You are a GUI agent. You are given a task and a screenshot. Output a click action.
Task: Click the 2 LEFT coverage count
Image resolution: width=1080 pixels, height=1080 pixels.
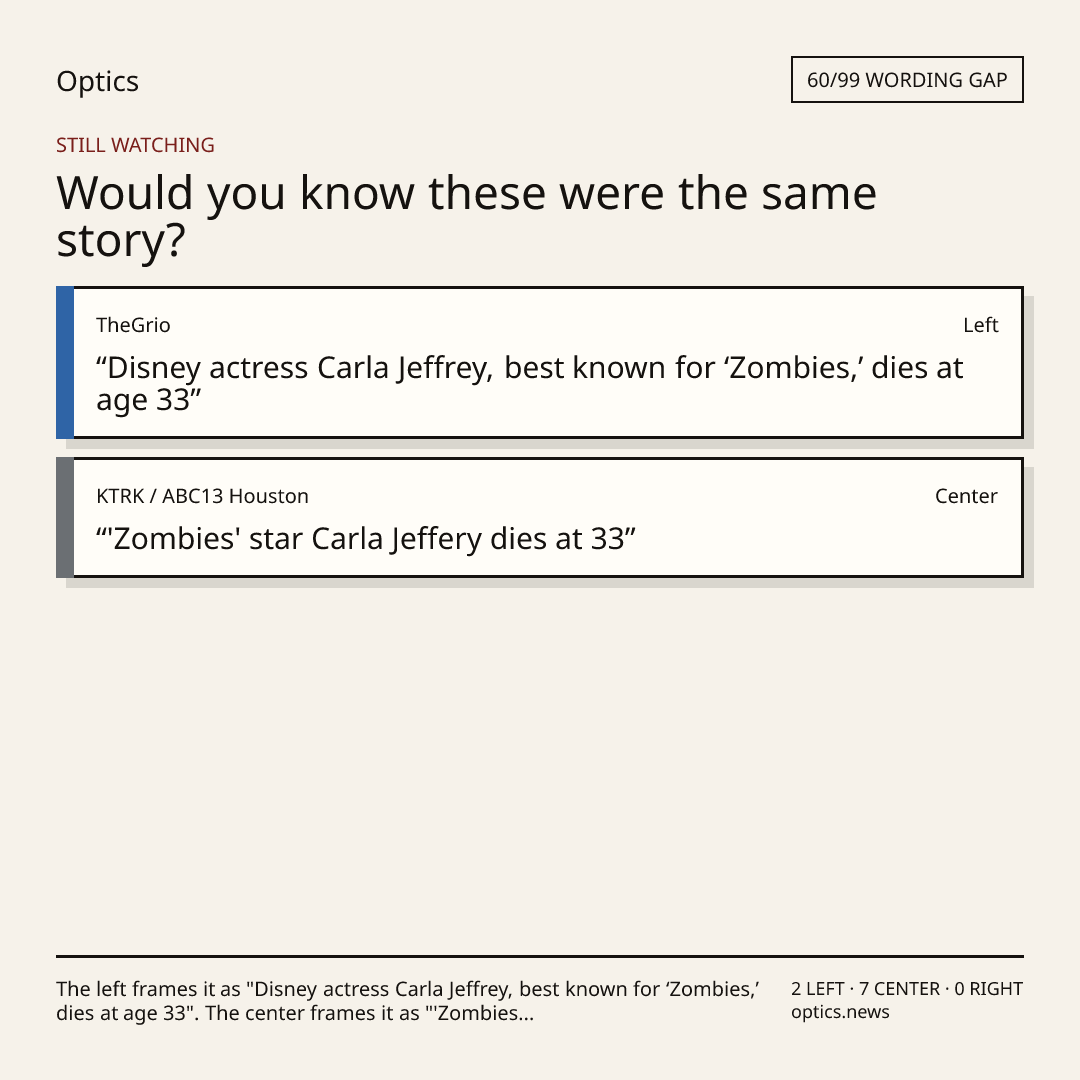tap(818, 989)
